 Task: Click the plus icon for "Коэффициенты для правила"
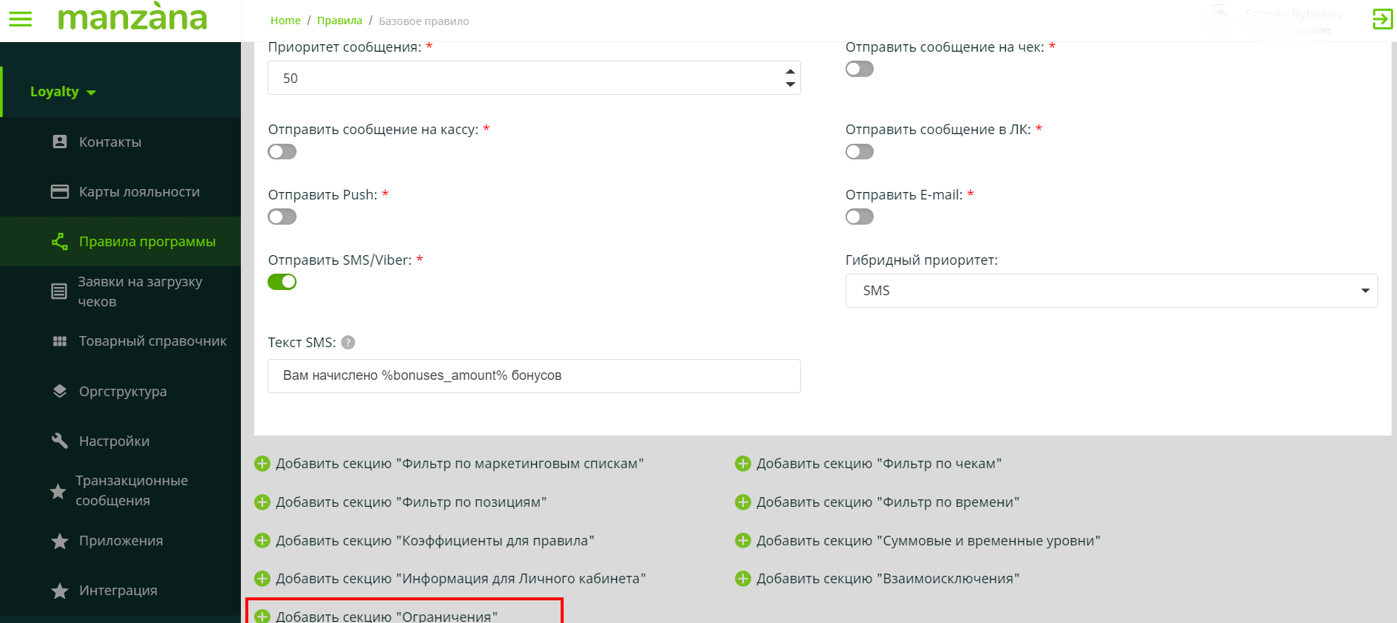262,541
